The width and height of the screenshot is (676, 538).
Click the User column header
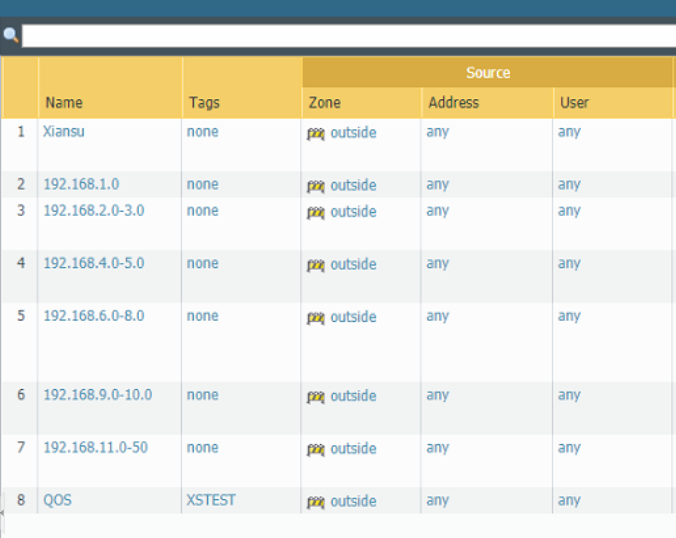tap(574, 102)
